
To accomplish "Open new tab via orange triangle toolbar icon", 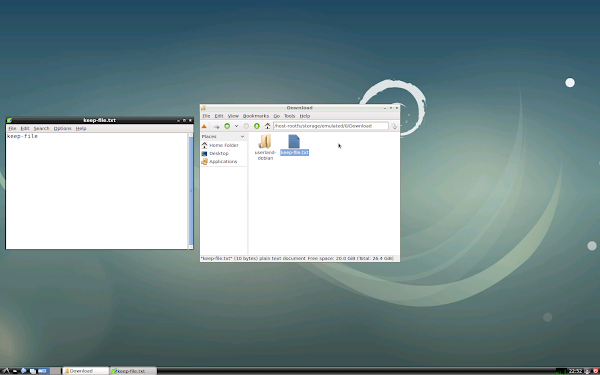I will point(204,126).
